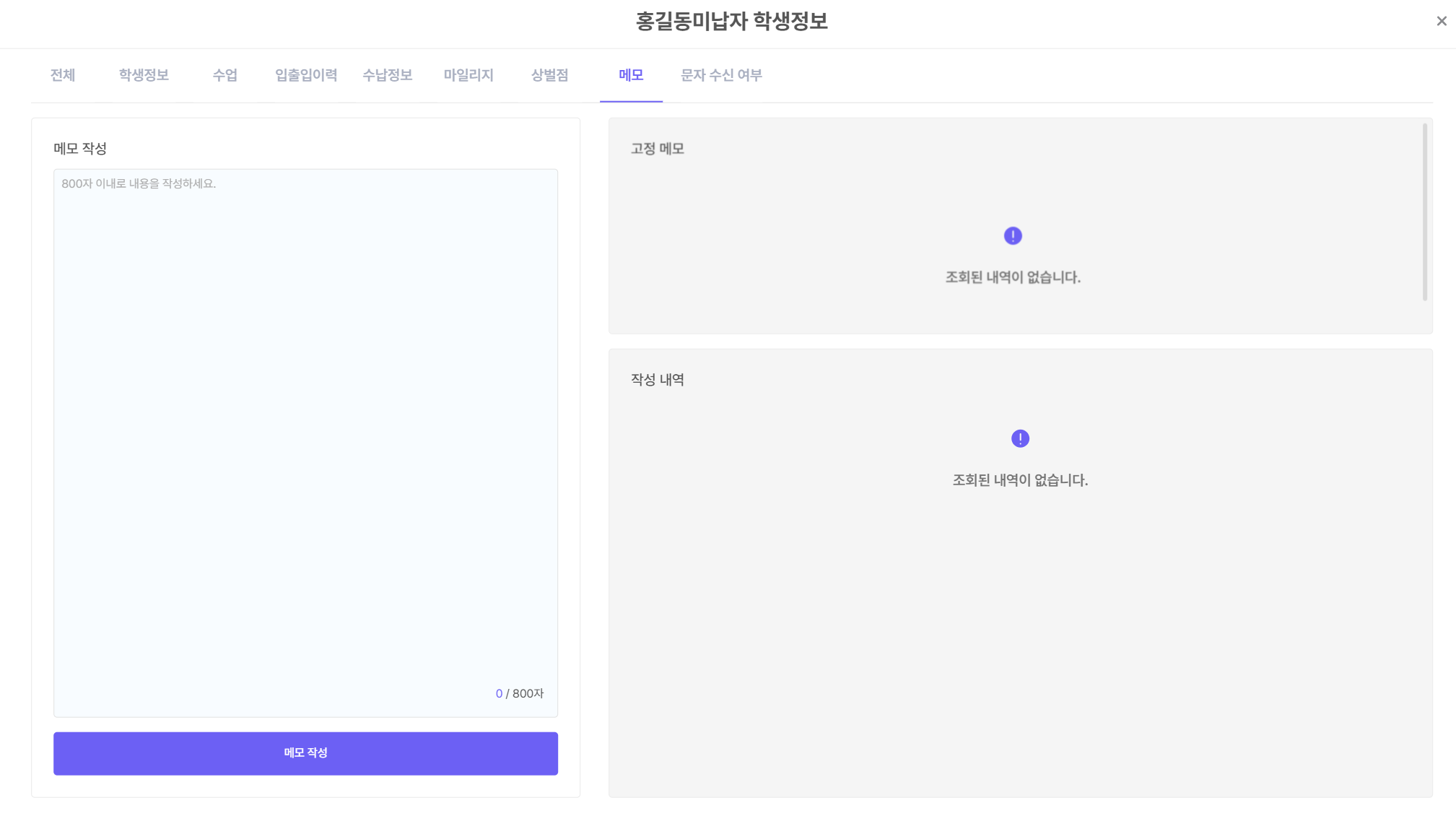
Task: Click info icon in 작성 내역 panel
Action: pos(1019,439)
